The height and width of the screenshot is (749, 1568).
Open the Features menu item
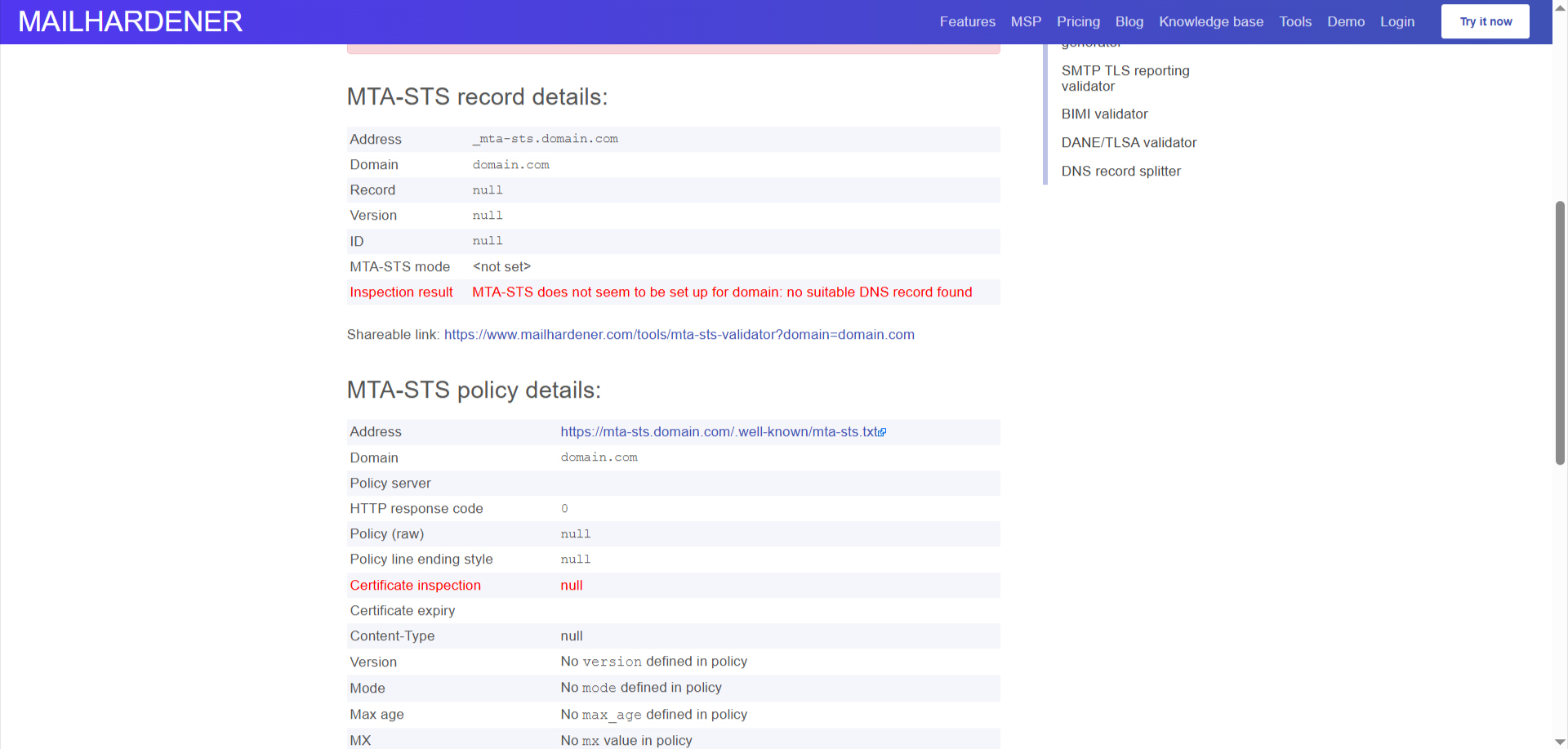pos(967,22)
